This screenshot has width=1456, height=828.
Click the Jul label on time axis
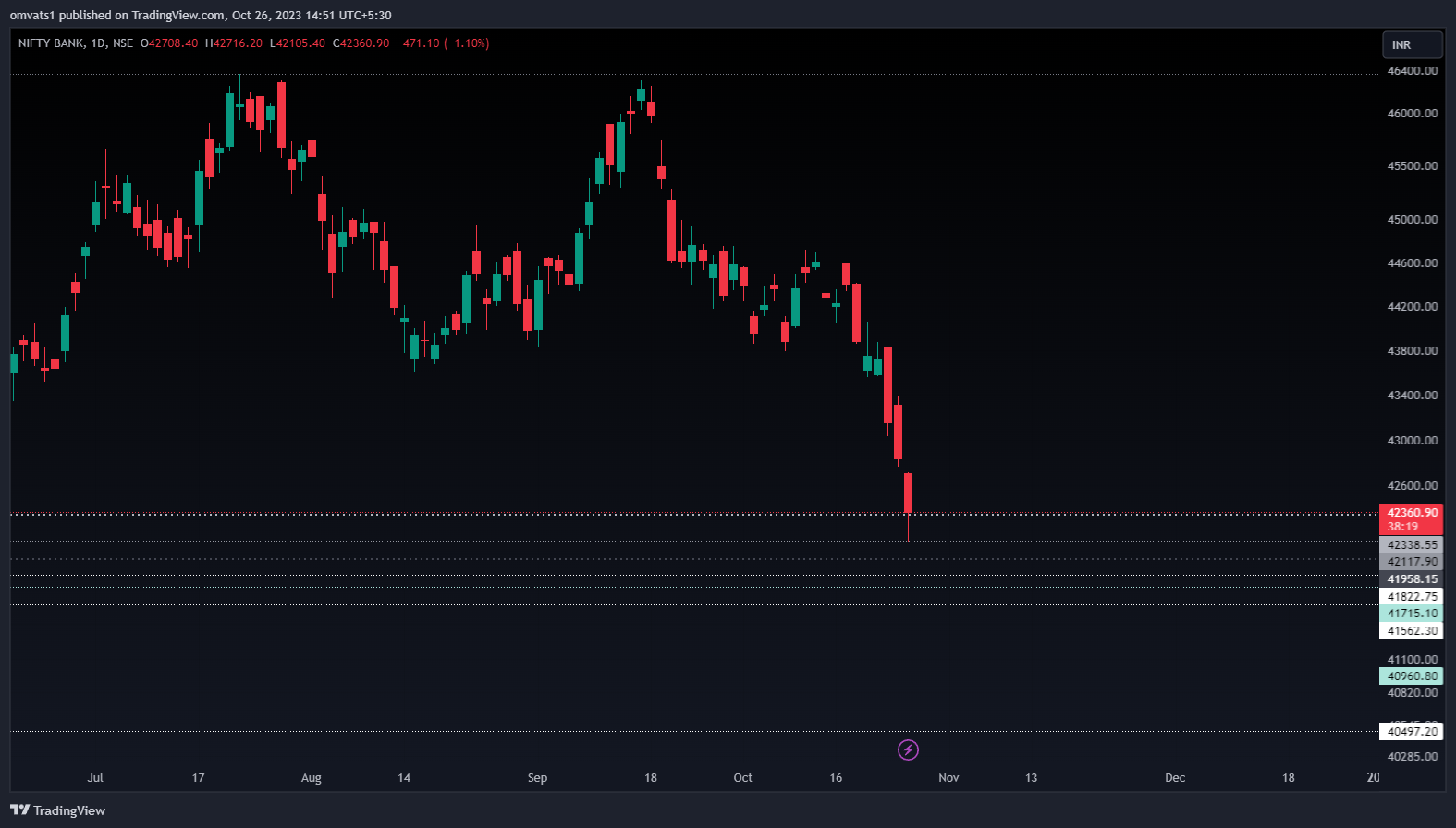tap(95, 777)
